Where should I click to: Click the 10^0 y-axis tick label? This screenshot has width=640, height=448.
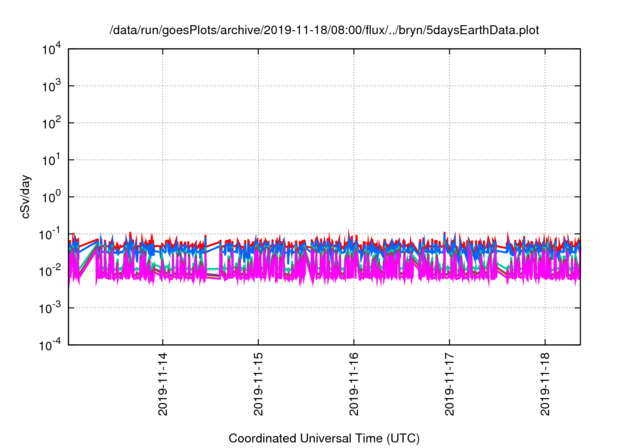point(51,197)
